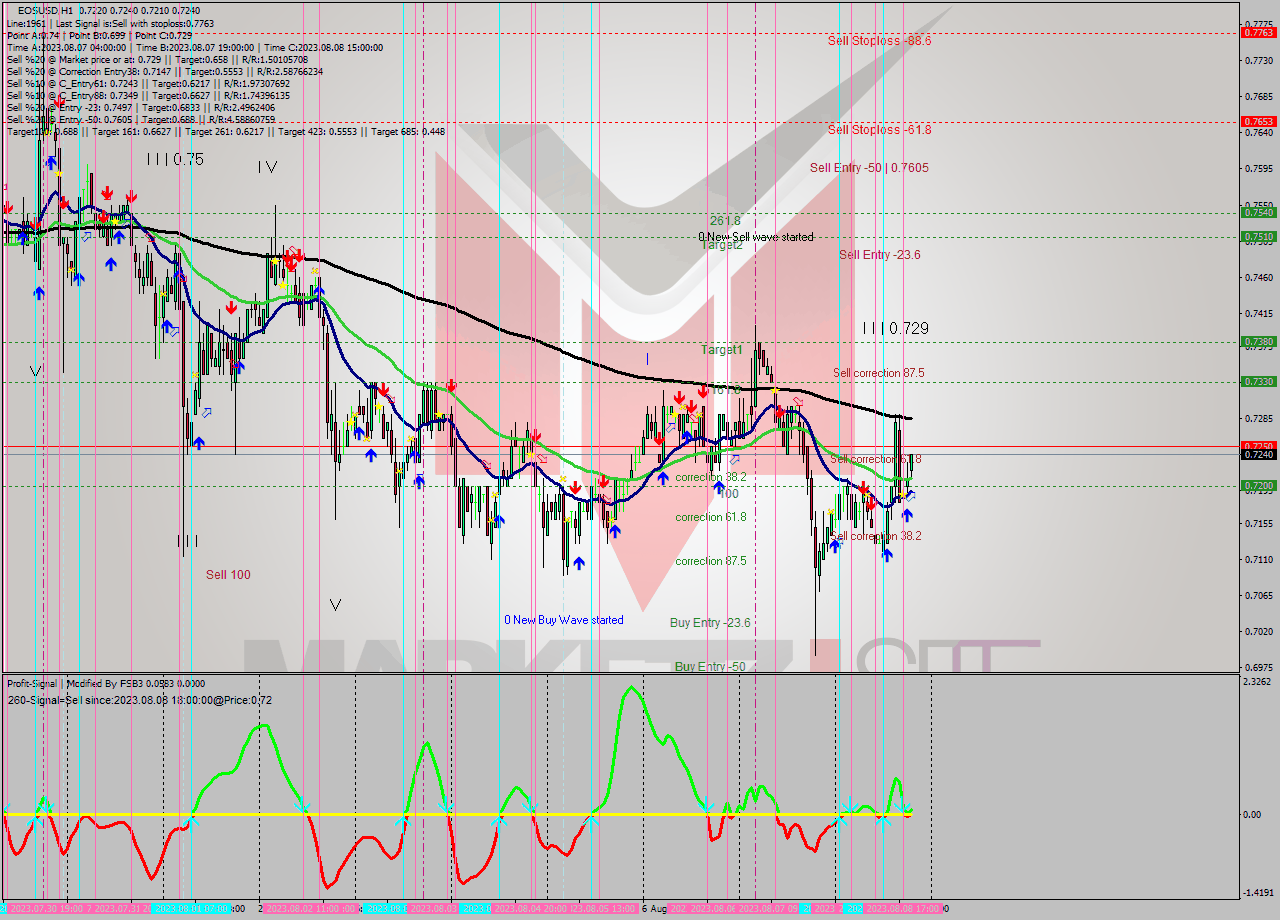Select the 'Sell Stoploss -61.8' label
Image resolution: width=1280 pixels, height=920 pixels.
(880, 130)
